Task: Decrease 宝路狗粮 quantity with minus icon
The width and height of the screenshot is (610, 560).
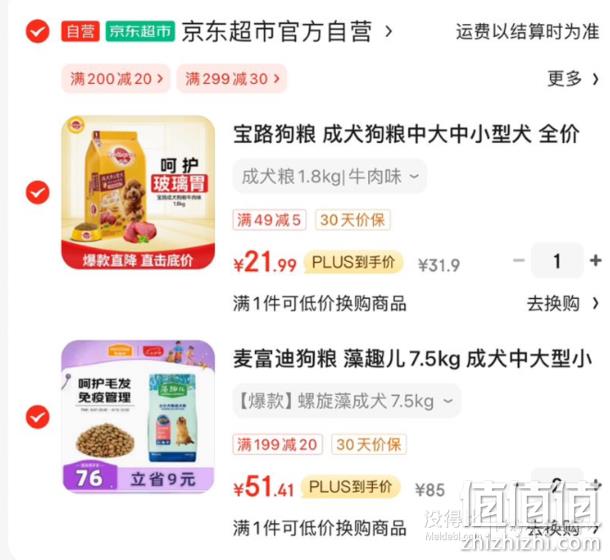Action: coord(519,260)
